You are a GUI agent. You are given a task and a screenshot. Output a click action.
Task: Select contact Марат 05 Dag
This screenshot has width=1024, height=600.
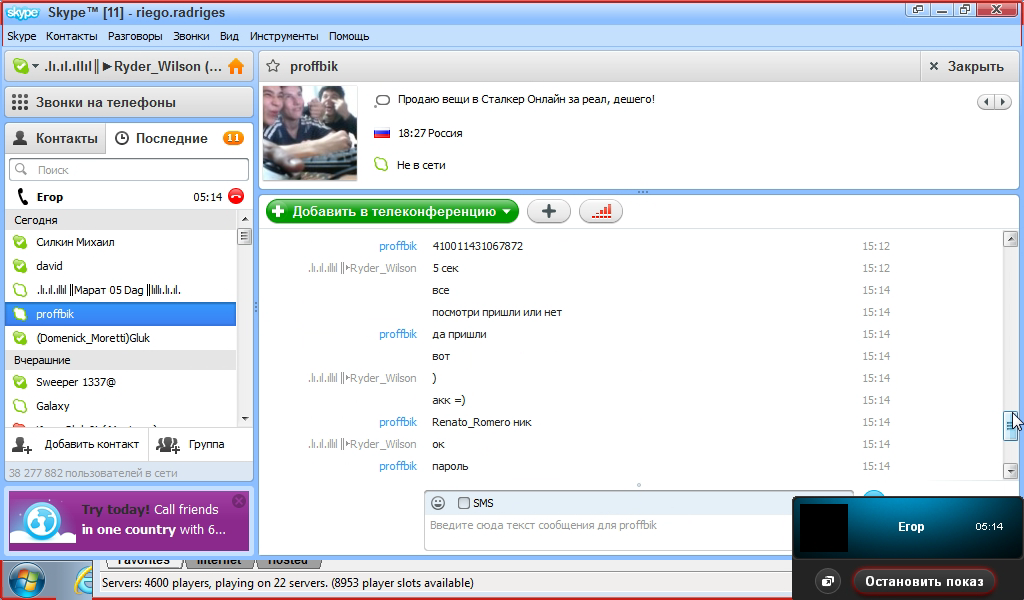(121, 290)
